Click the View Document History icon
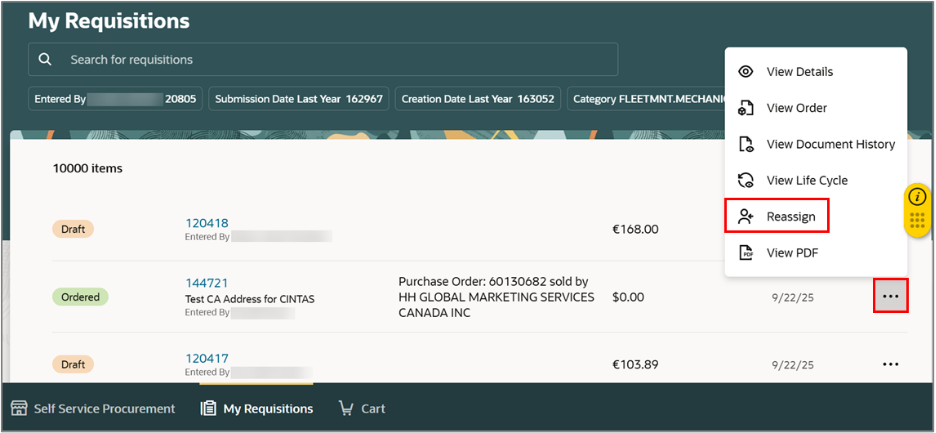Screen dimensions: 936x433 click(746, 145)
